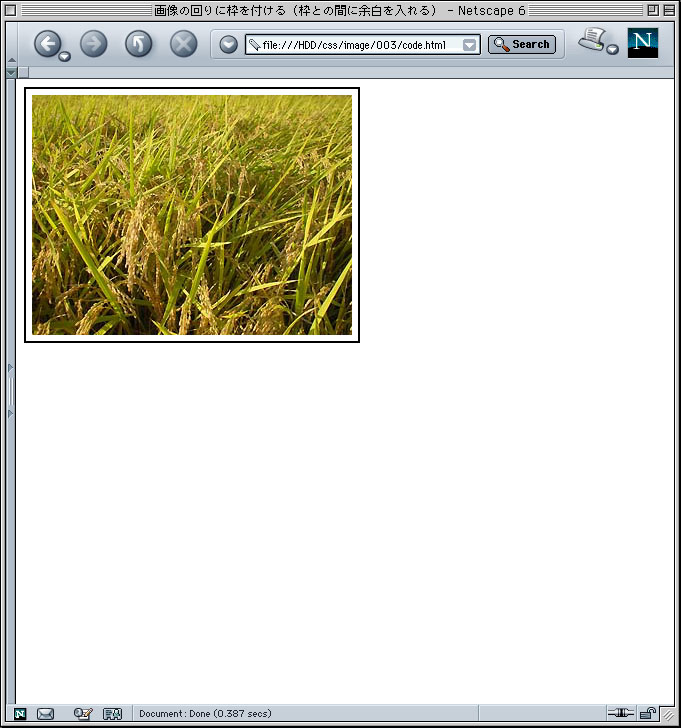The height and width of the screenshot is (728, 681).
Task: Click the rice field image
Action: [x=192, y=215]
